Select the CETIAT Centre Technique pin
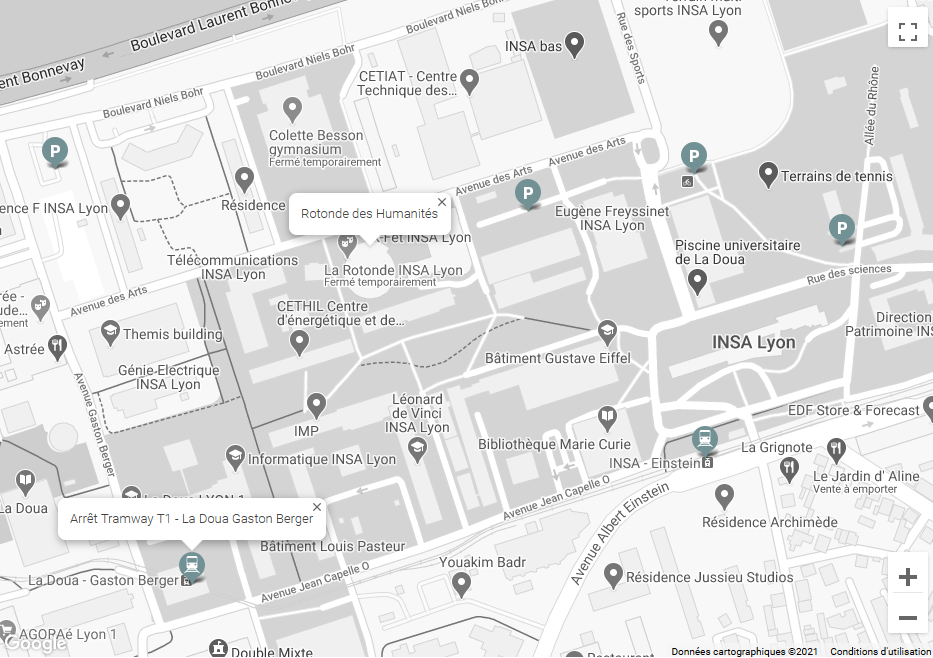Screen dimensions: 933x658 (x=469, y=81)
